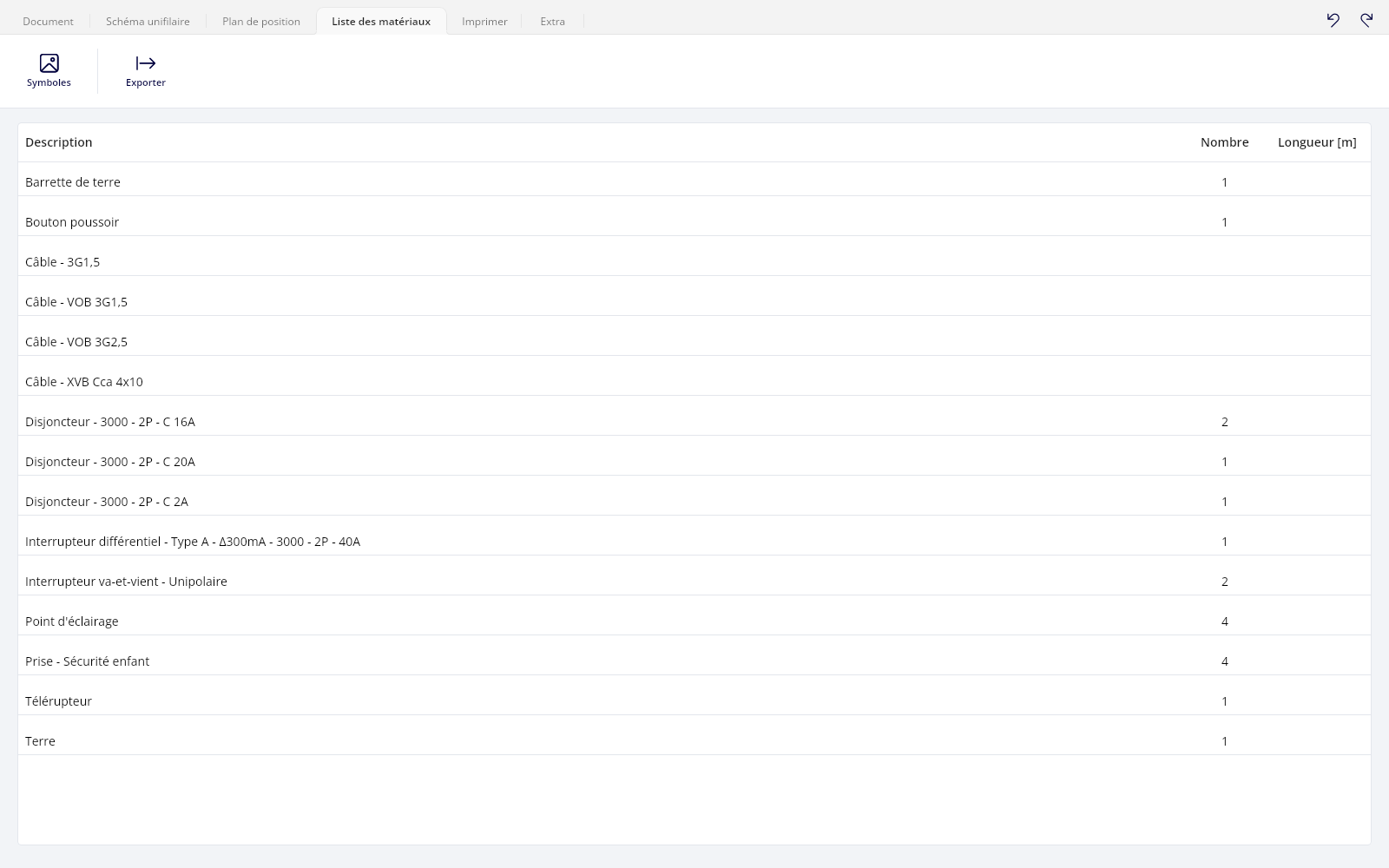Undo the last action

(x=1333, y=20)
